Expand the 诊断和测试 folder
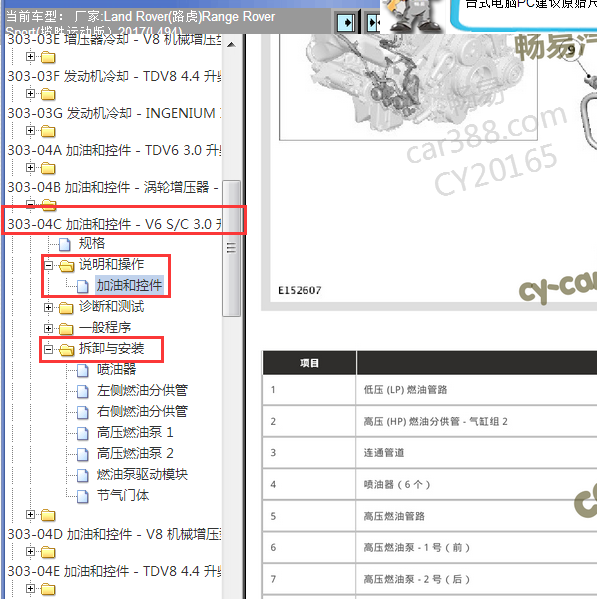 coord(49,308)
